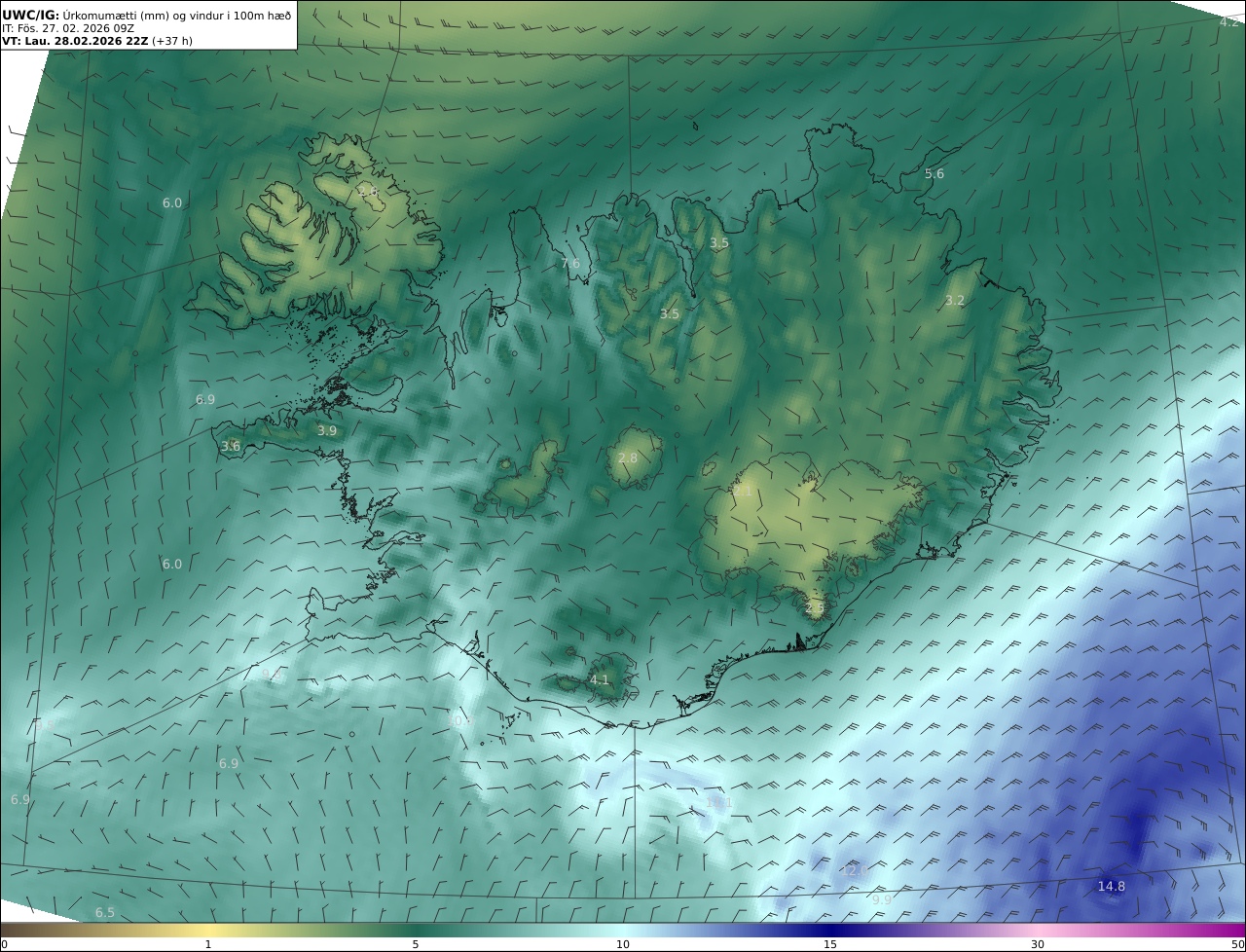1246x952 pixels.
Task: Click the 7.6 value label
Action: pos(570,264)
